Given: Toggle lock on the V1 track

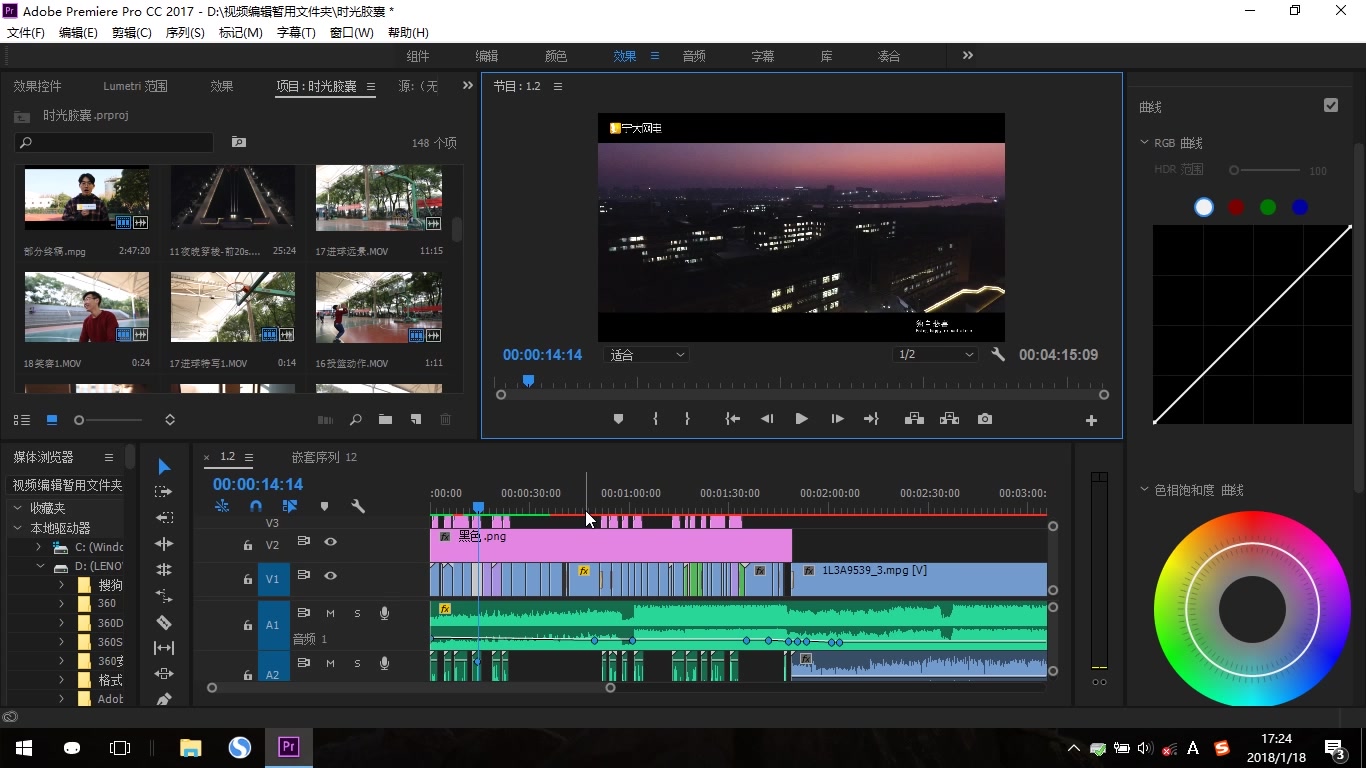Looking at the screenshot, I should click(248, 579).
